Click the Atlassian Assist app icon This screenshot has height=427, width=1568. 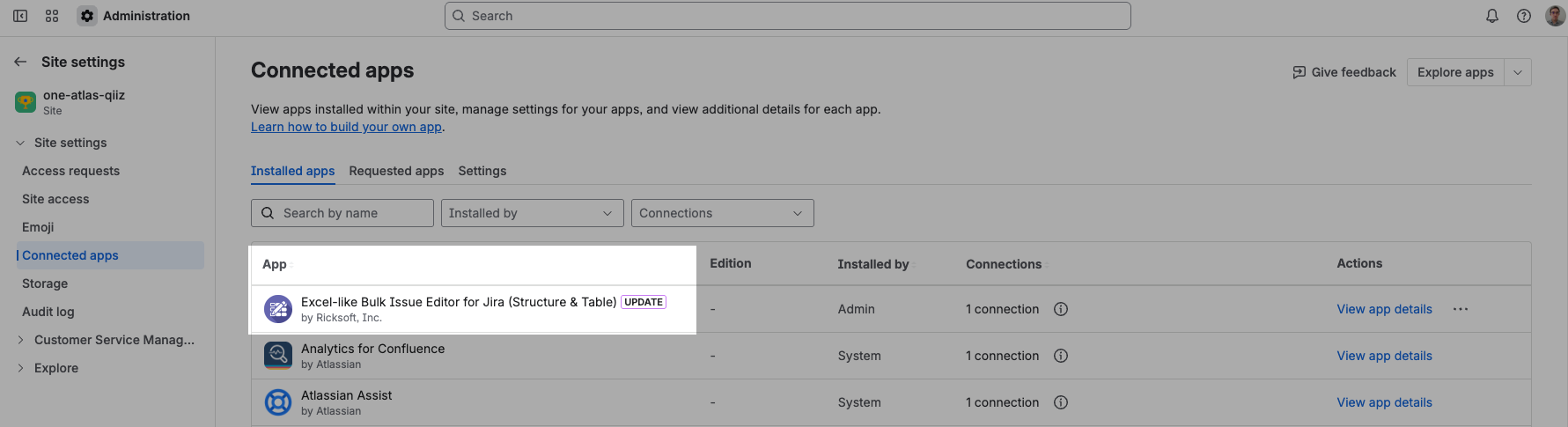tap(278, 402)
